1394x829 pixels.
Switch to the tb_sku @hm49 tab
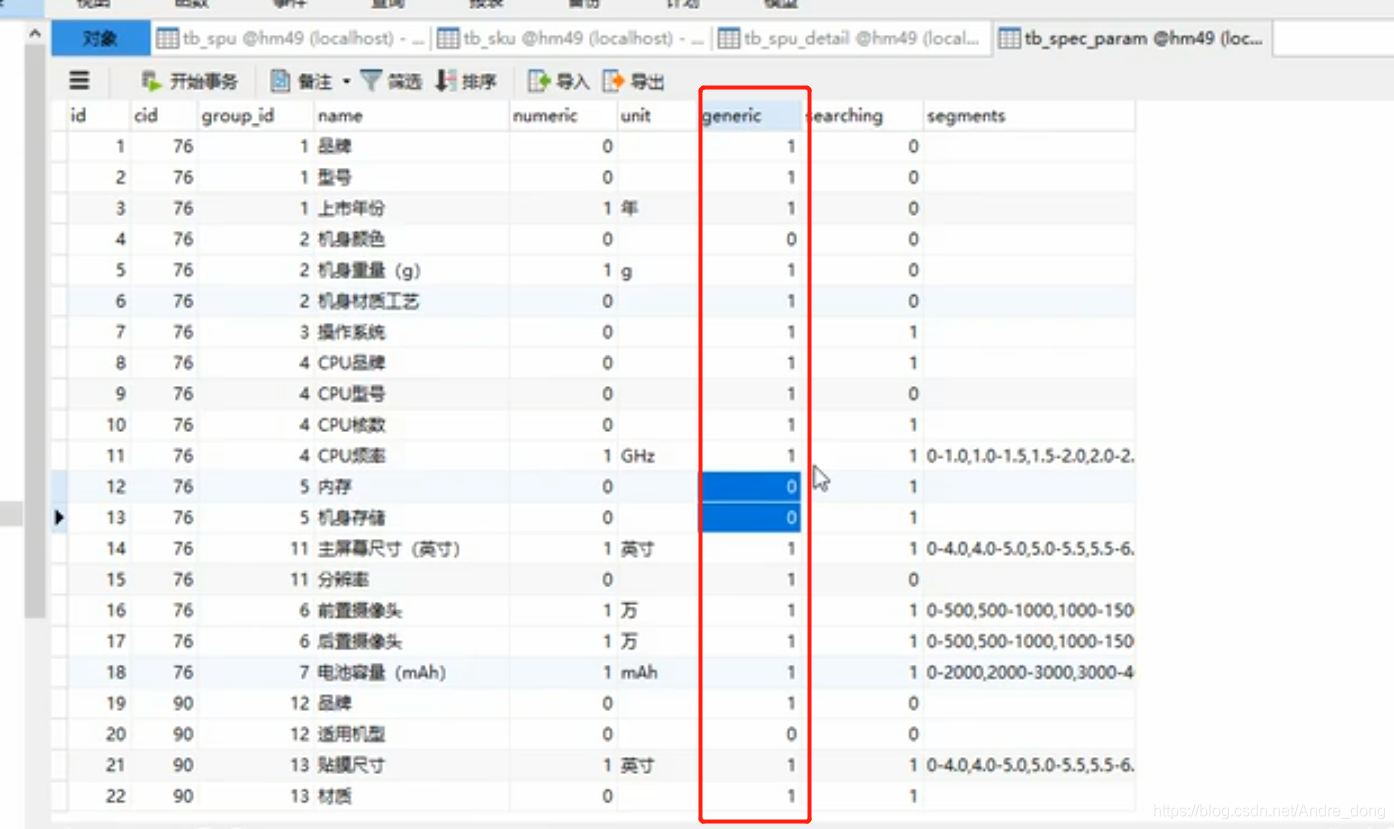571,39
